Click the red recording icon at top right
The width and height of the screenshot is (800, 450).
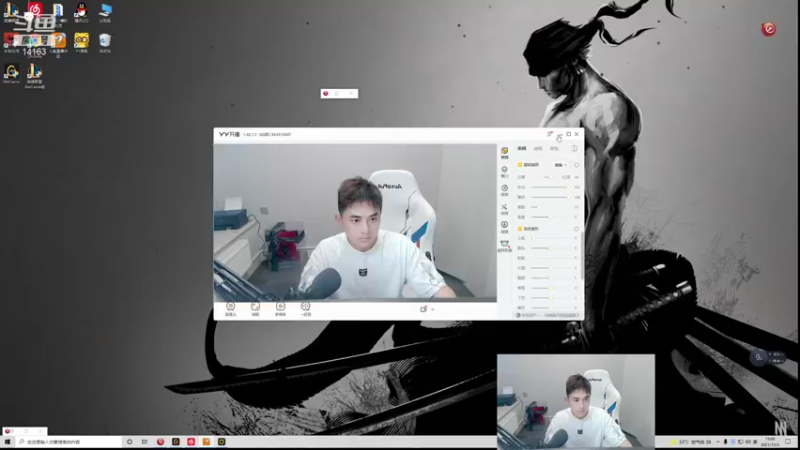[x=768, y=29]
